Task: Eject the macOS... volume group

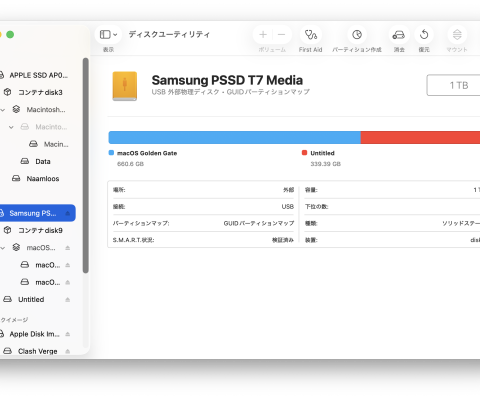Action: coord(68,248)
